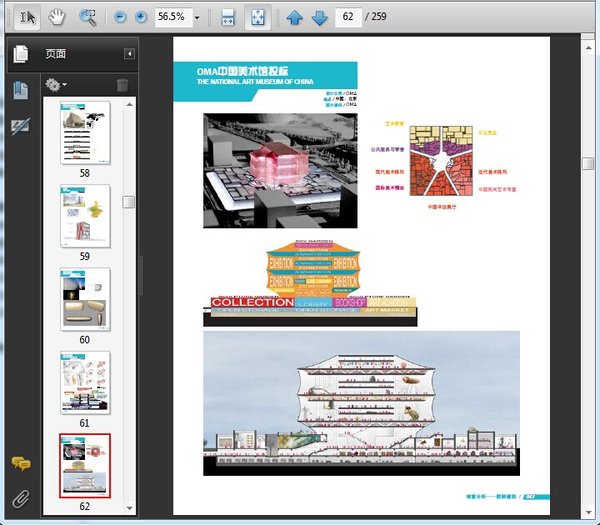Open the Comments panel icon
The image size is (600, 525).
[x=20, y=463]
